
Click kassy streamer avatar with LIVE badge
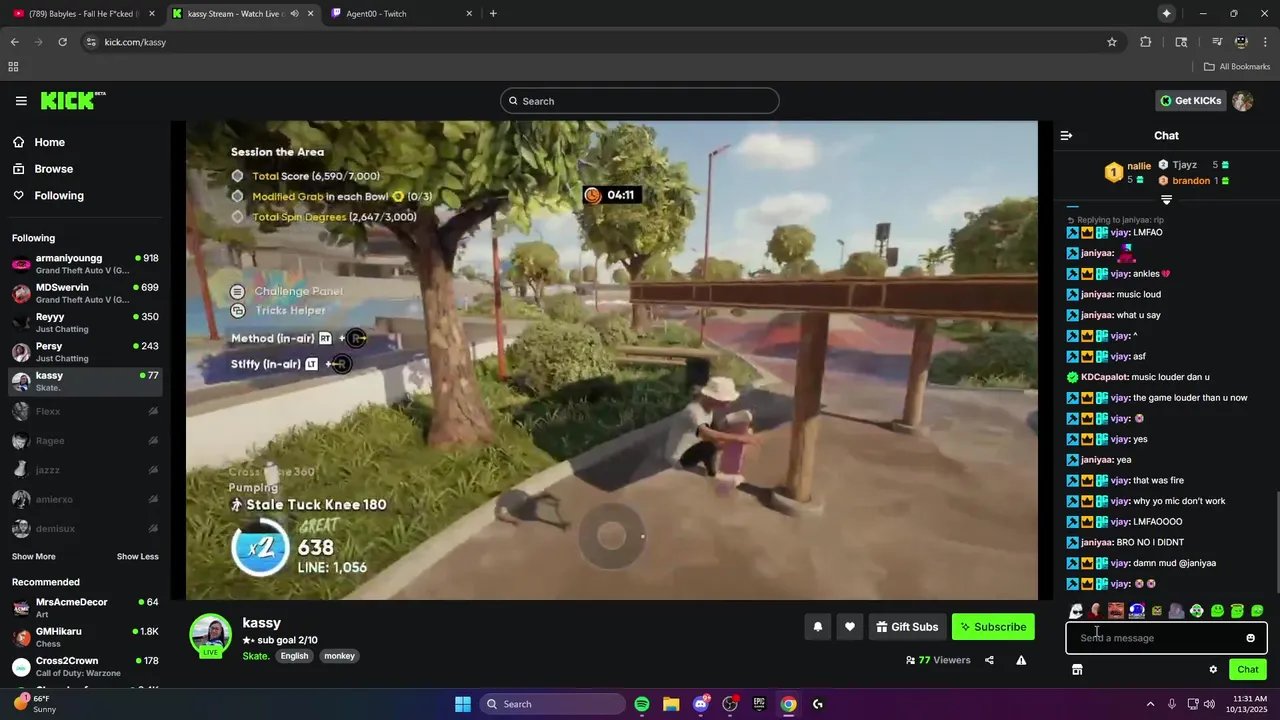211,635
